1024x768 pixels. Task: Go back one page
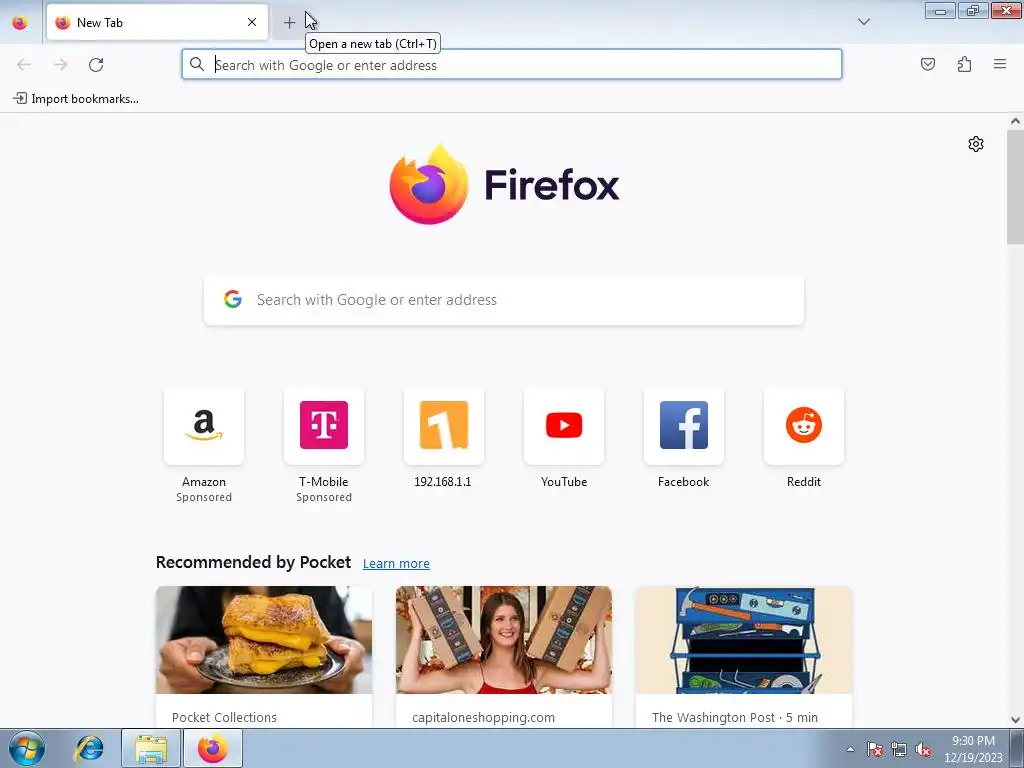tap(24, 65)
